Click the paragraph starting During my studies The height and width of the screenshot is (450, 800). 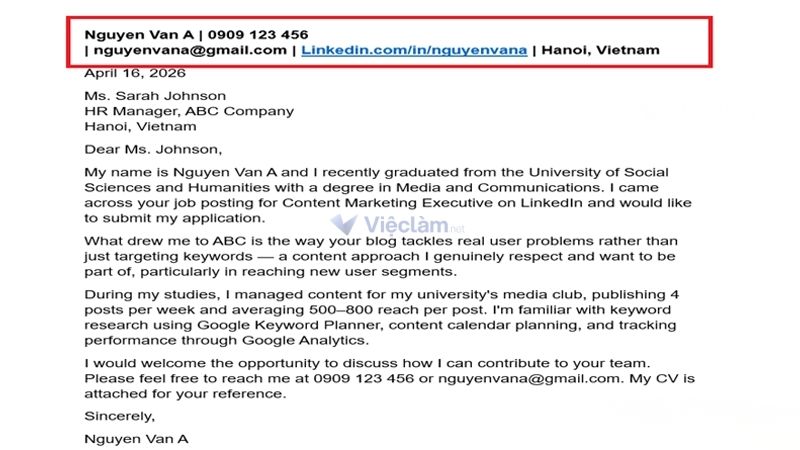(x=381, y=317)
